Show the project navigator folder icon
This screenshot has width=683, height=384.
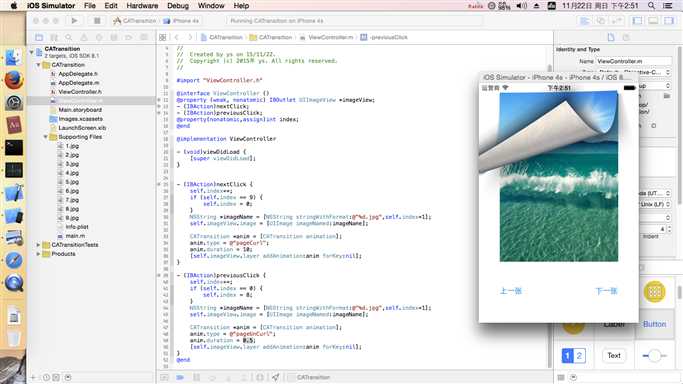[39, 37]
